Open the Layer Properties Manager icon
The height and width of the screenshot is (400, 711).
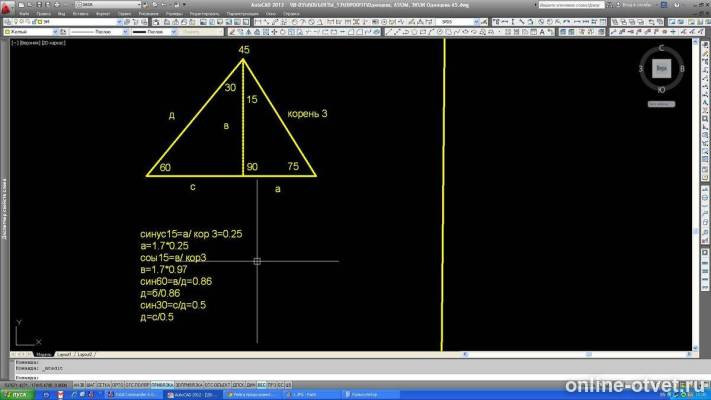8,22
